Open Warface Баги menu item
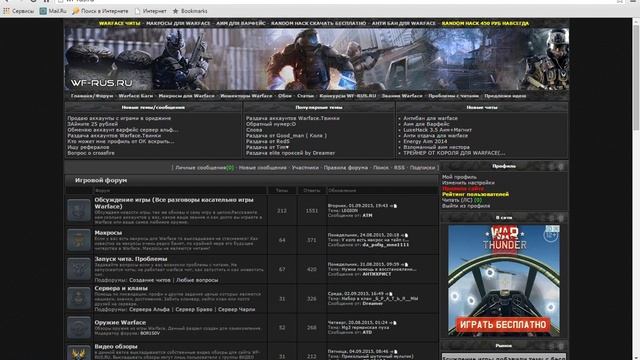 (136, 96)
